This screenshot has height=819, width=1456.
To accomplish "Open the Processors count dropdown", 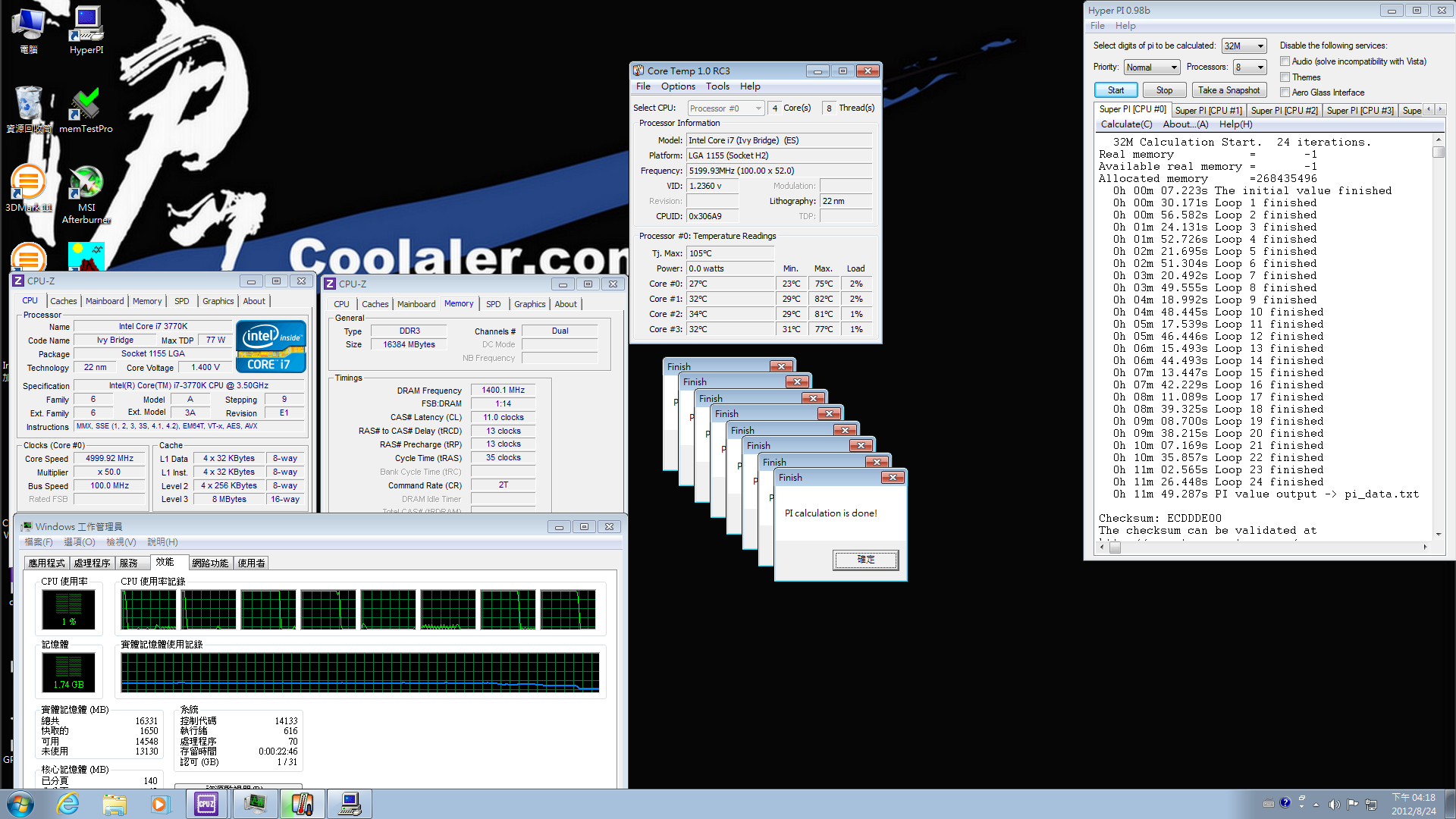I will coord(1250,67).
